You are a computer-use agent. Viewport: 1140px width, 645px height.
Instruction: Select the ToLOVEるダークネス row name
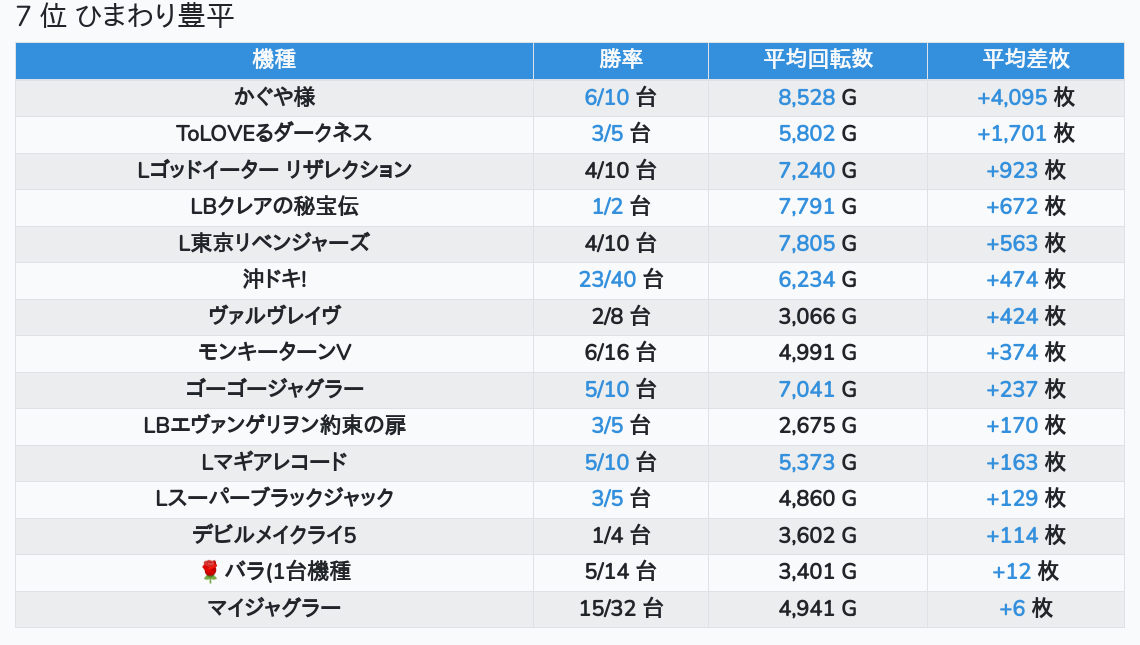coord(274,133)
